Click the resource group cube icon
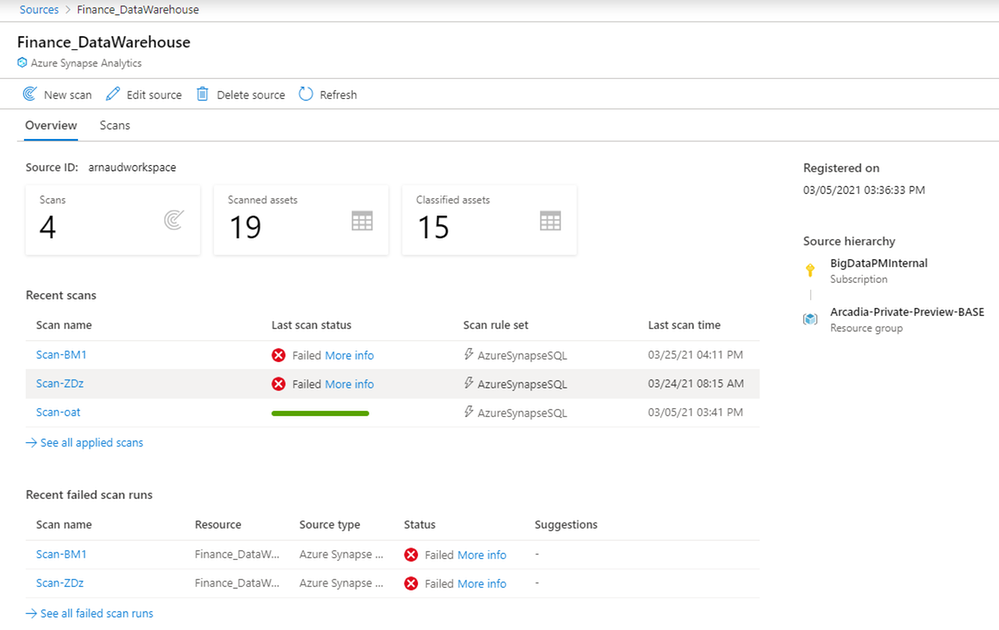999x630 pixels. tap(810, 319)
